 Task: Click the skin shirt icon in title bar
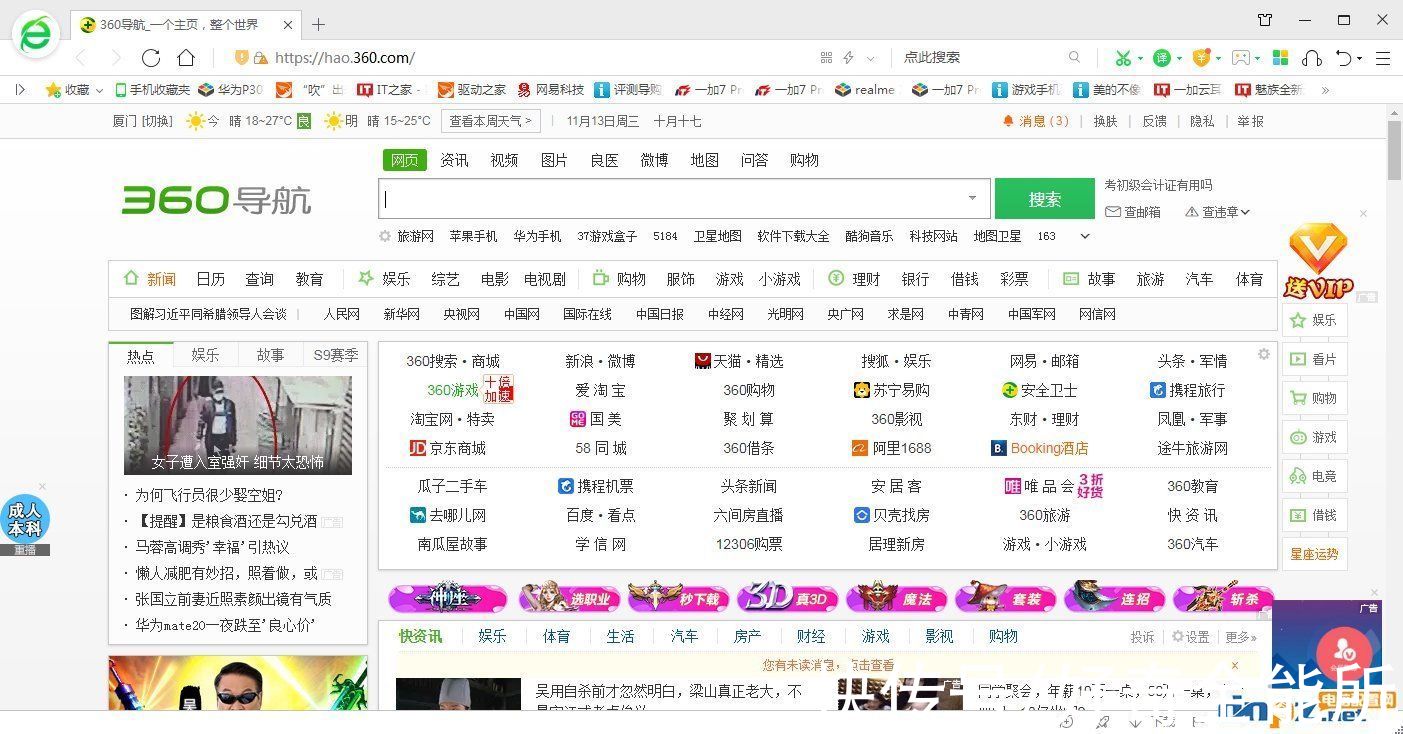click(x=1265, y=20)
